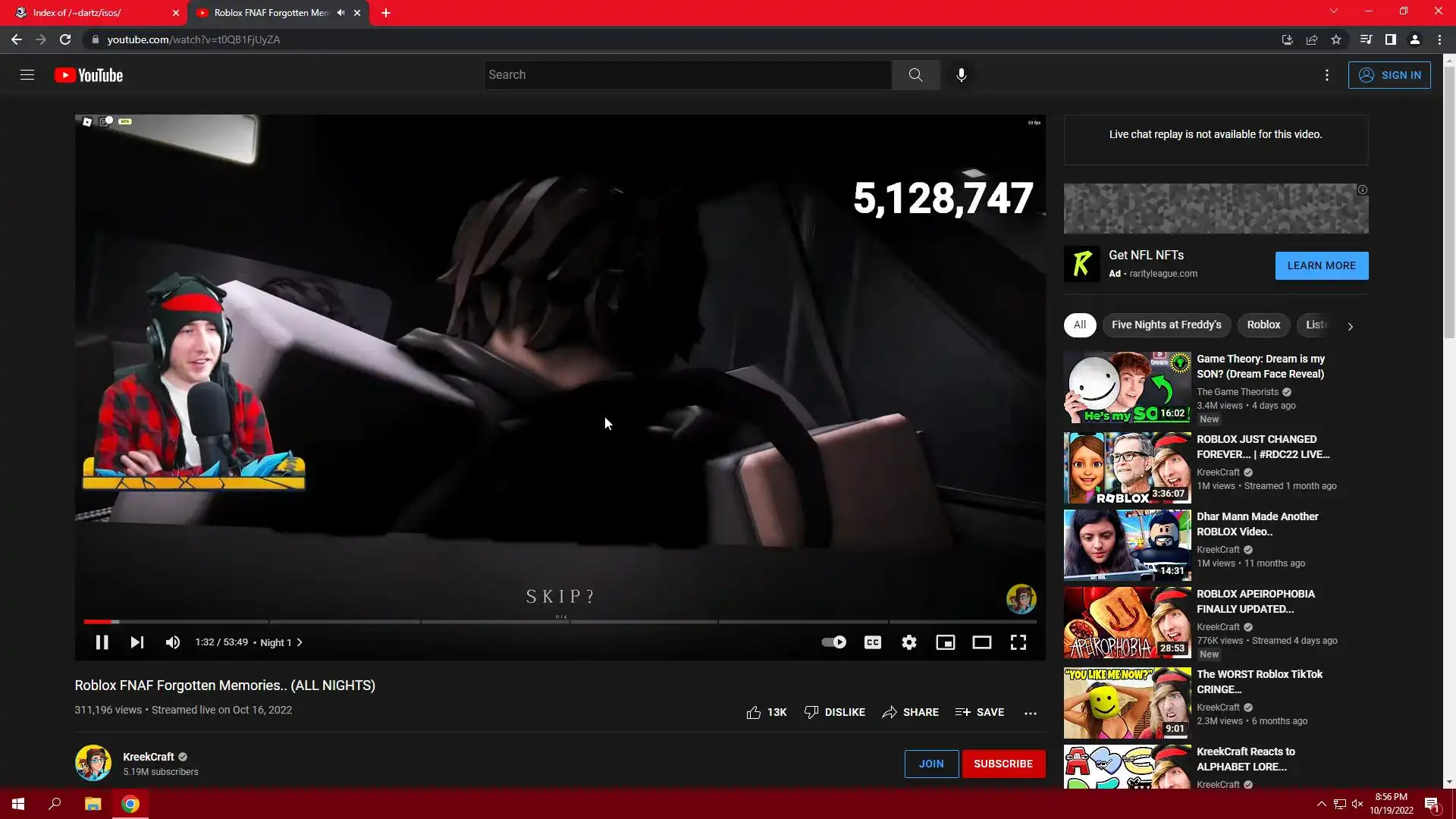The image size is (1456, 819).
Task: Switch to theater mode
Action: [981, 642]
